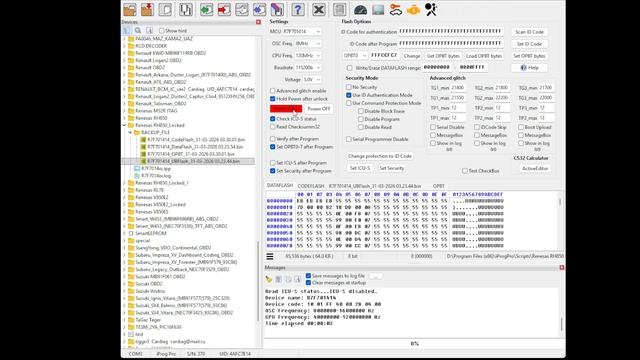Close the Messages panel with red X
Image resolution: width=640 pixels, height=360 pixels.
pos(562,267)
